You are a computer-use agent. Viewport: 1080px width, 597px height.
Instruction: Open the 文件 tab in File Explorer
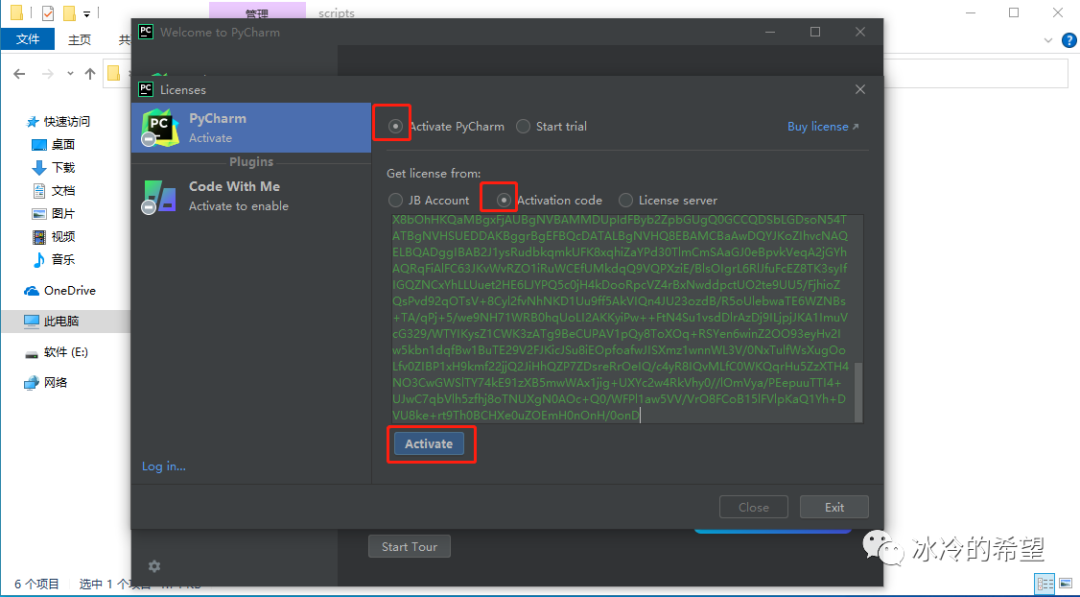(x=28, y=39)
